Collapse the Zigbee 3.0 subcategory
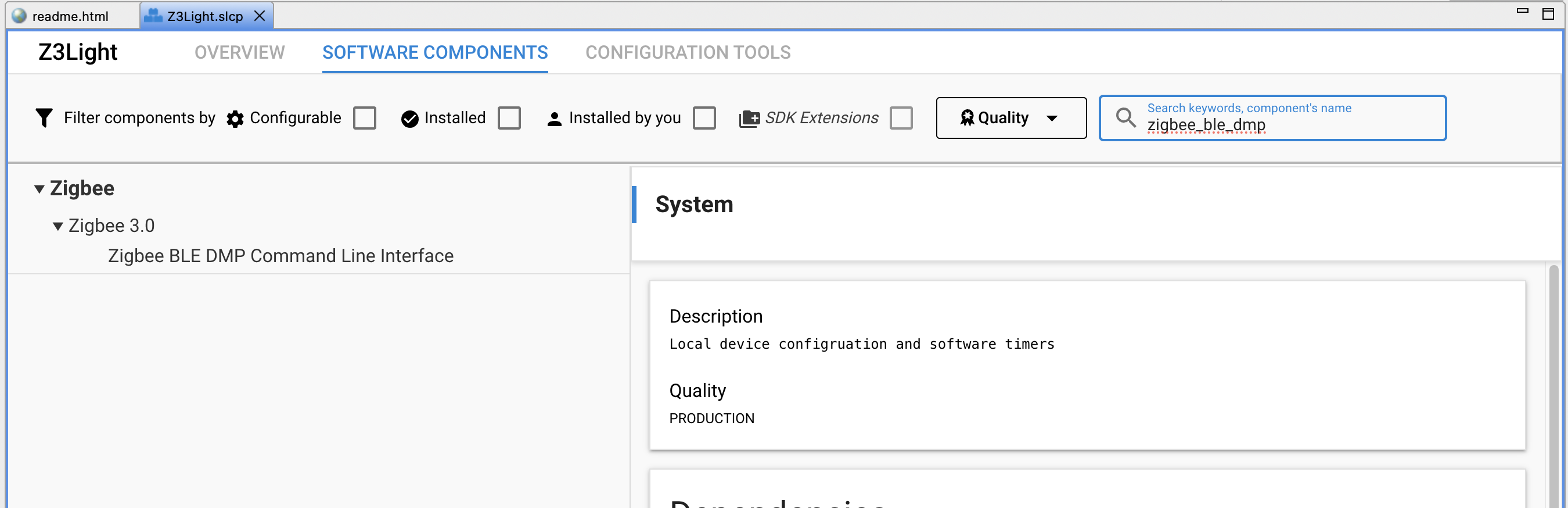Screen dimensions: 1568x508 [x=58, y=226]
